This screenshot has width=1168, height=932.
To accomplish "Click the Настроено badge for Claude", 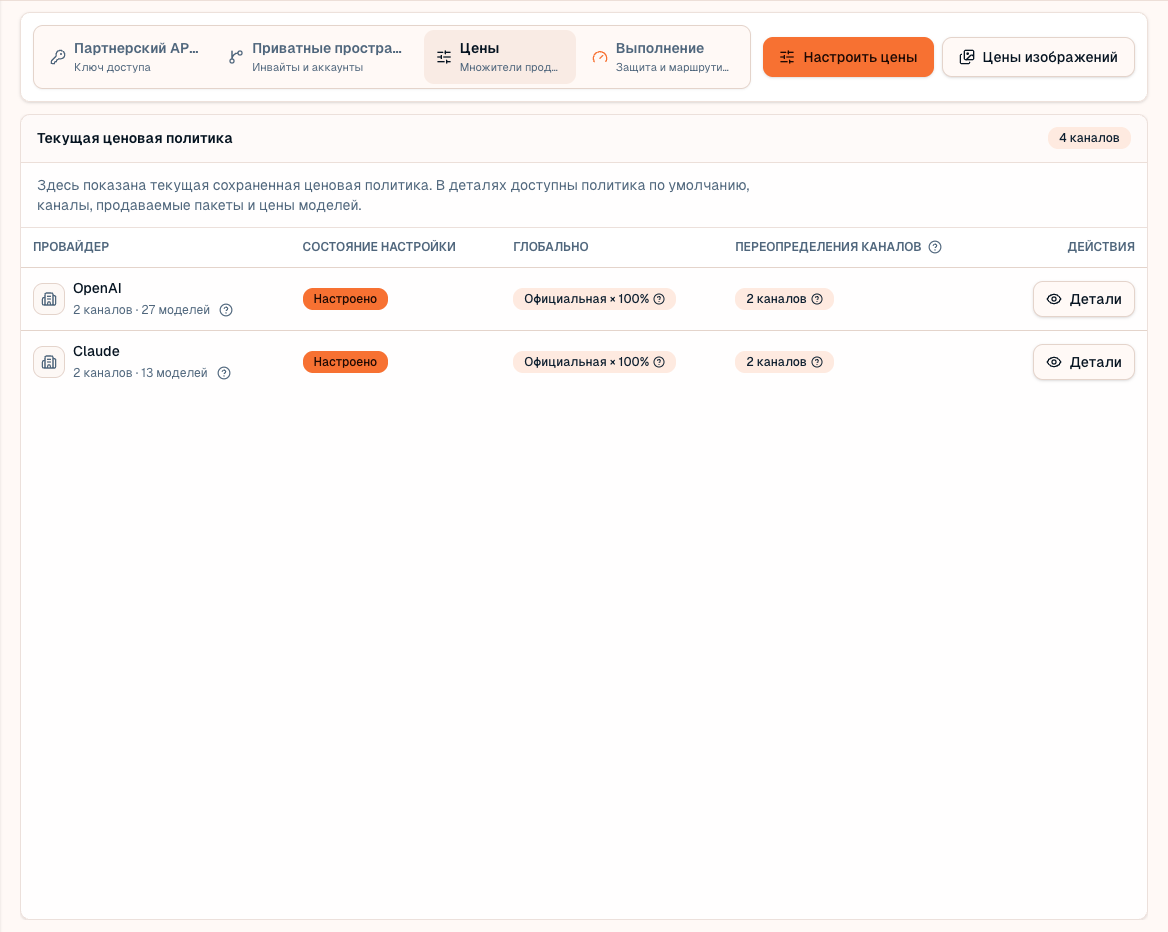I will pyautogui.click(x=345, y=362).
